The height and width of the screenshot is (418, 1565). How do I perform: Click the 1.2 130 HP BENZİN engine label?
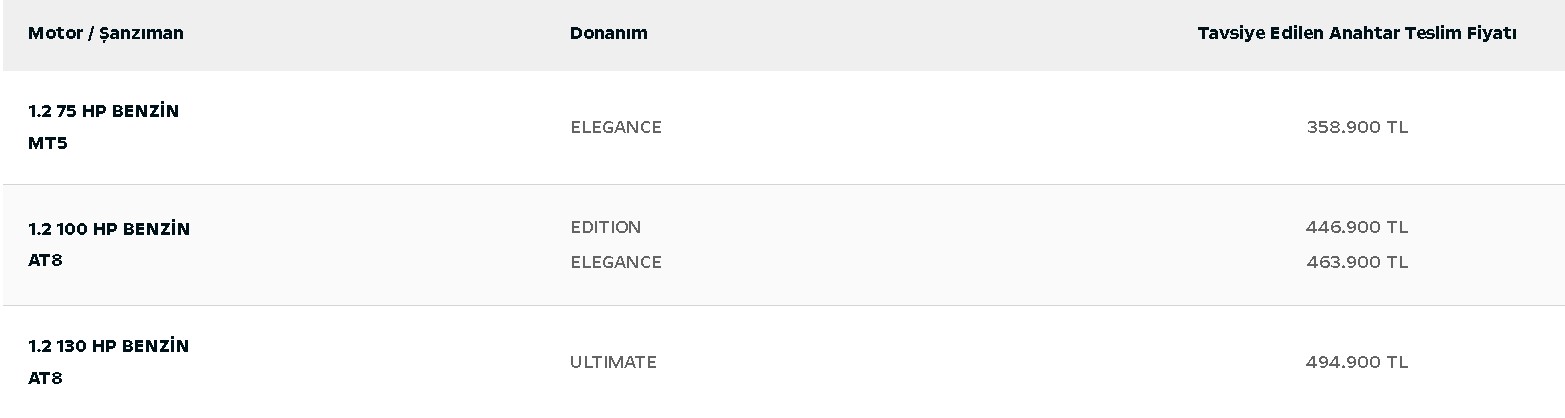tap(108, 346)
